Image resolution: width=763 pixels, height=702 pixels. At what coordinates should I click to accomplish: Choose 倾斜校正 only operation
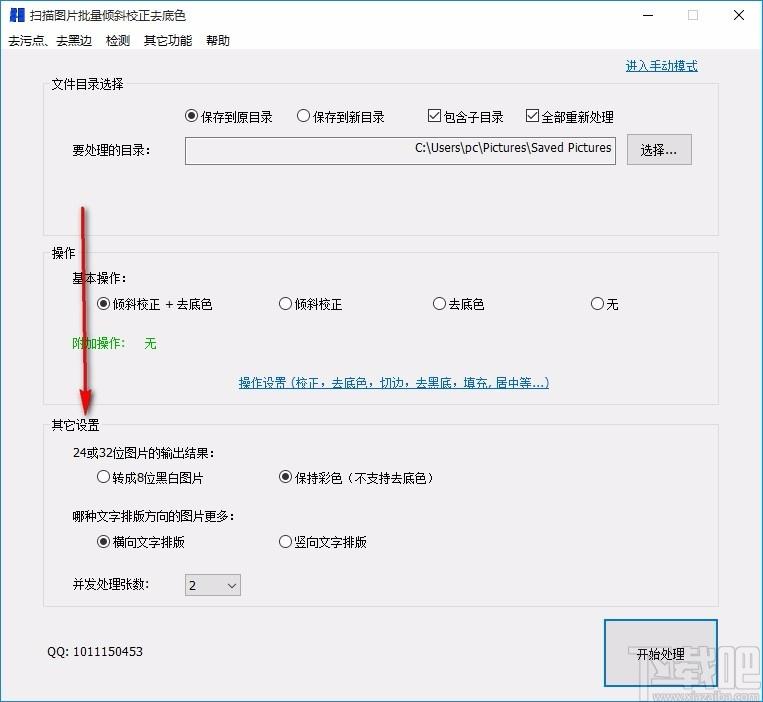point(310,304)
